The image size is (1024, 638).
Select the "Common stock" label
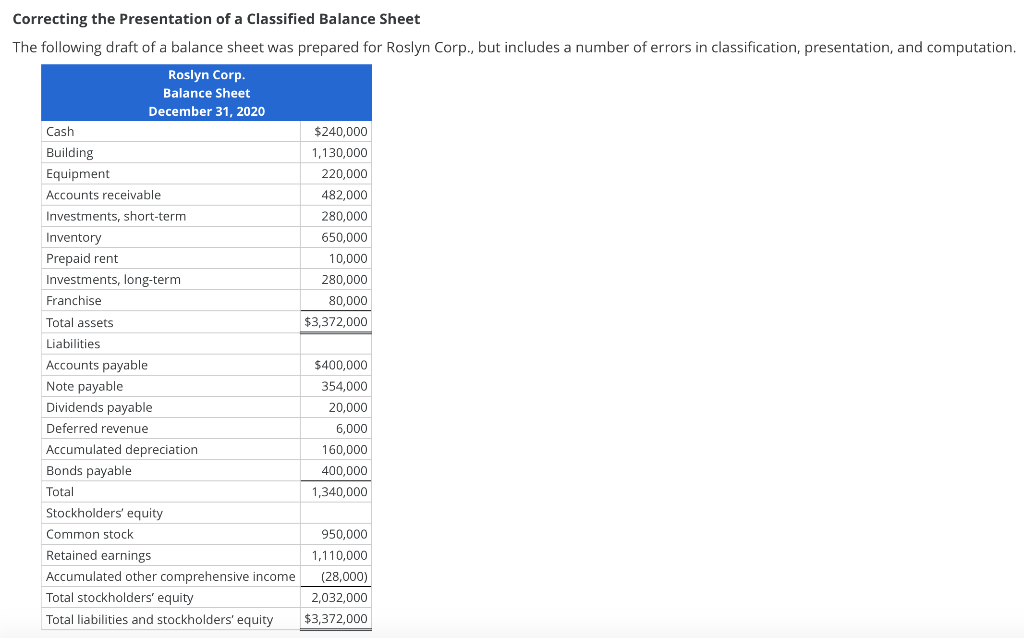89,534
